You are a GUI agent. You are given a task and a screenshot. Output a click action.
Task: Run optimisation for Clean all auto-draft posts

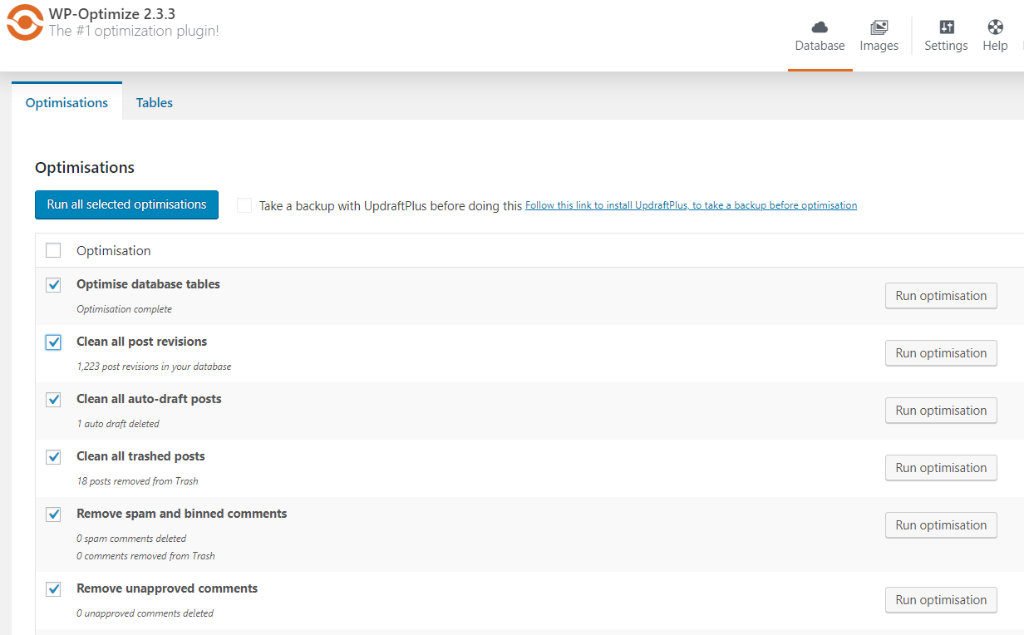point(941,410)
